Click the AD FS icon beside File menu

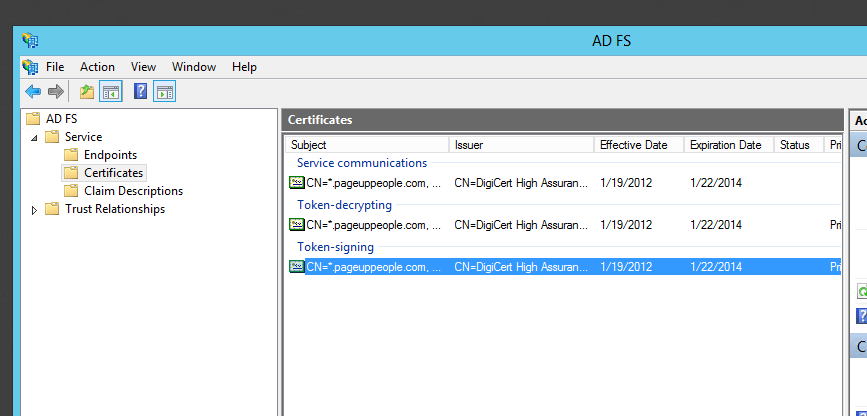click(30, 67)
